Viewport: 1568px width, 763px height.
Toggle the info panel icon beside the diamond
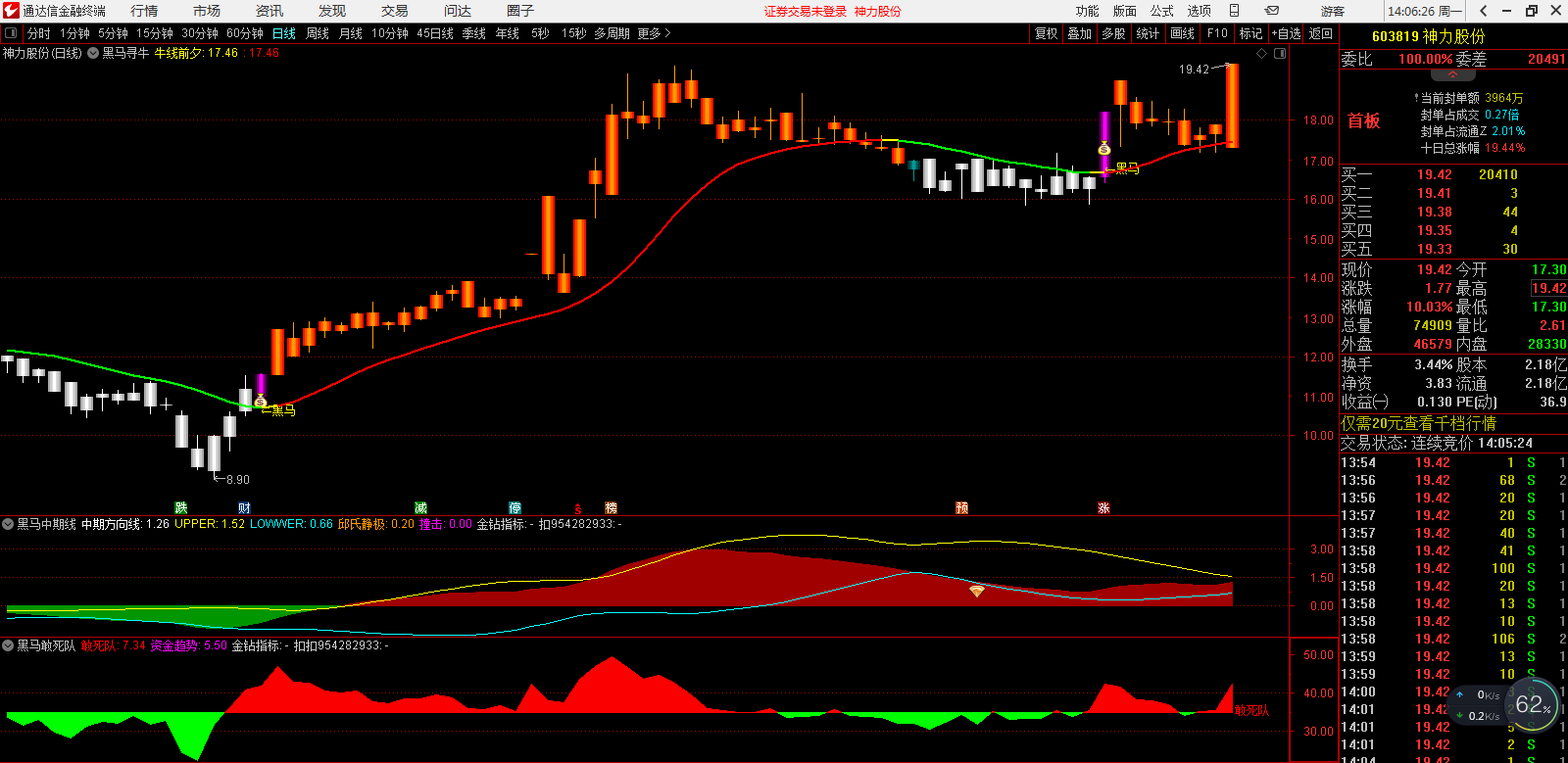(1280, 53)
